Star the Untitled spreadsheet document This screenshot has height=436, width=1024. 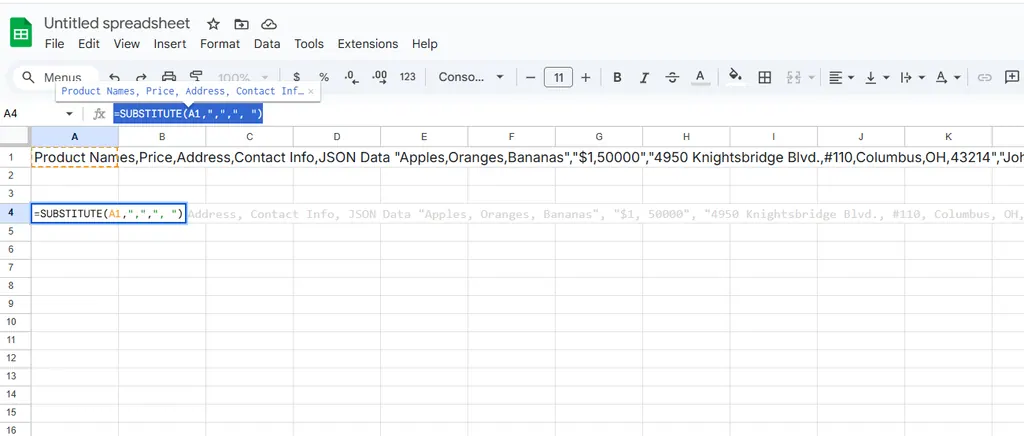click(x=213, y=24)
